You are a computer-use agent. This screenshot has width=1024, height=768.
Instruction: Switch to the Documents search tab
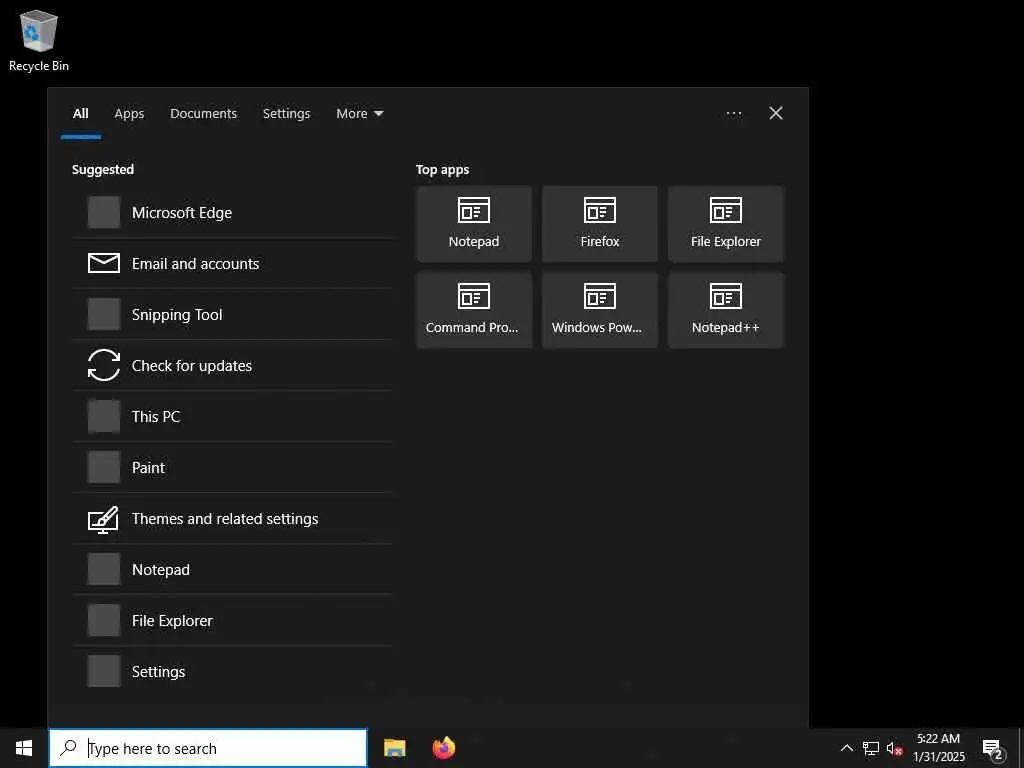coord(203,114)
